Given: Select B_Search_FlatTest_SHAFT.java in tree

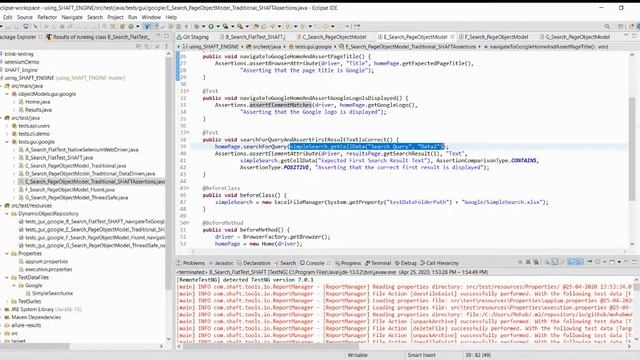Looking at the screenshot, I should click(59, 158).
